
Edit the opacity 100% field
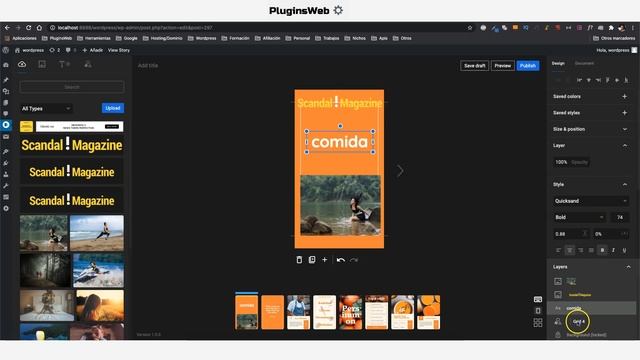pos(571,162)
